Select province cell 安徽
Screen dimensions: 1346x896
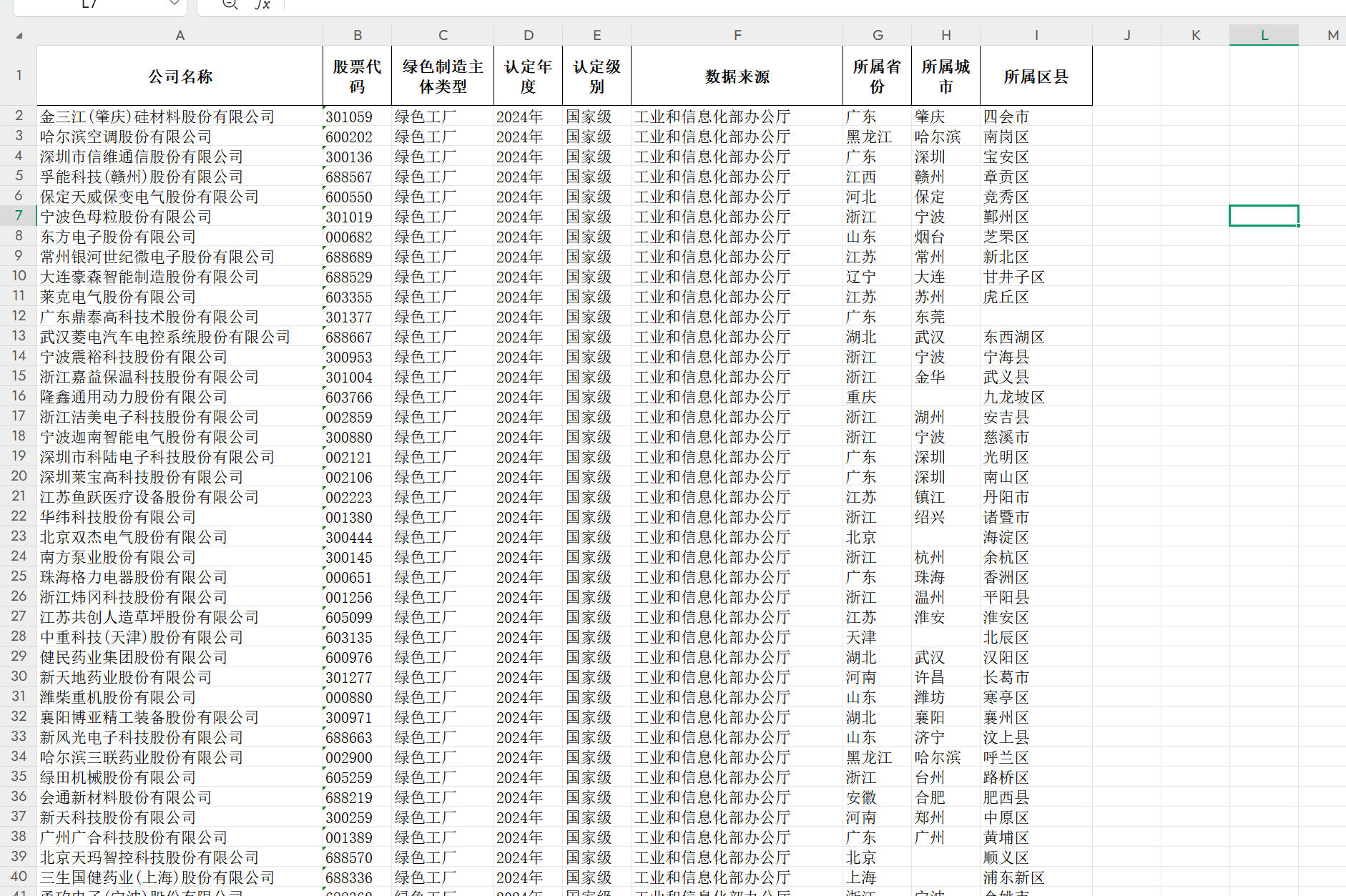(x=878, y=797)
